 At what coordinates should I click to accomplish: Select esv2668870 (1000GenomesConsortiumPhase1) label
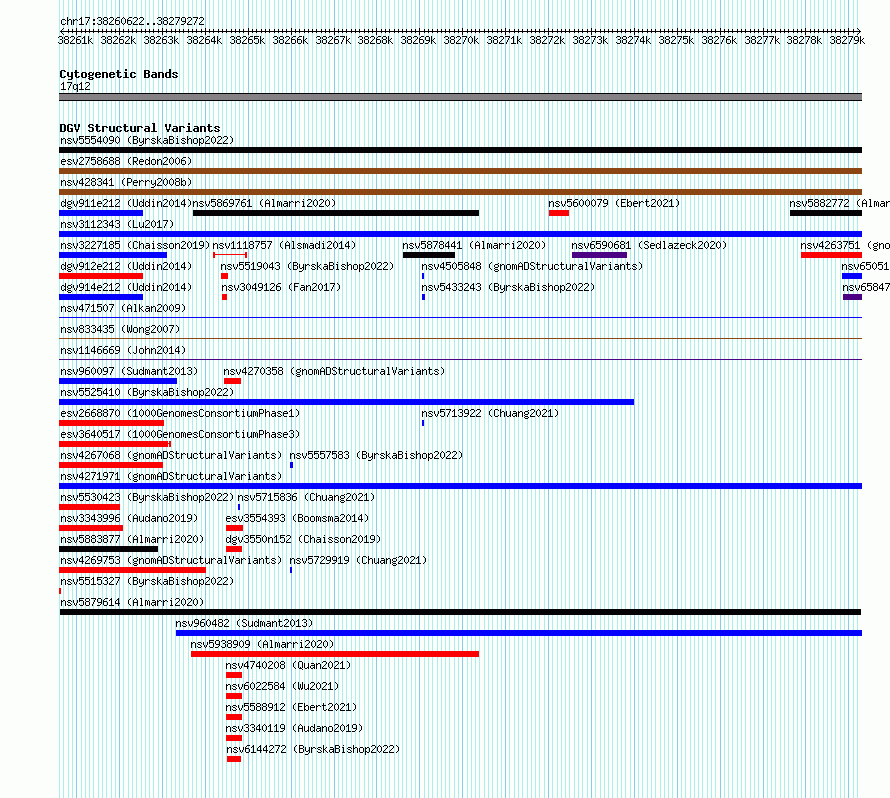point(180,413)
